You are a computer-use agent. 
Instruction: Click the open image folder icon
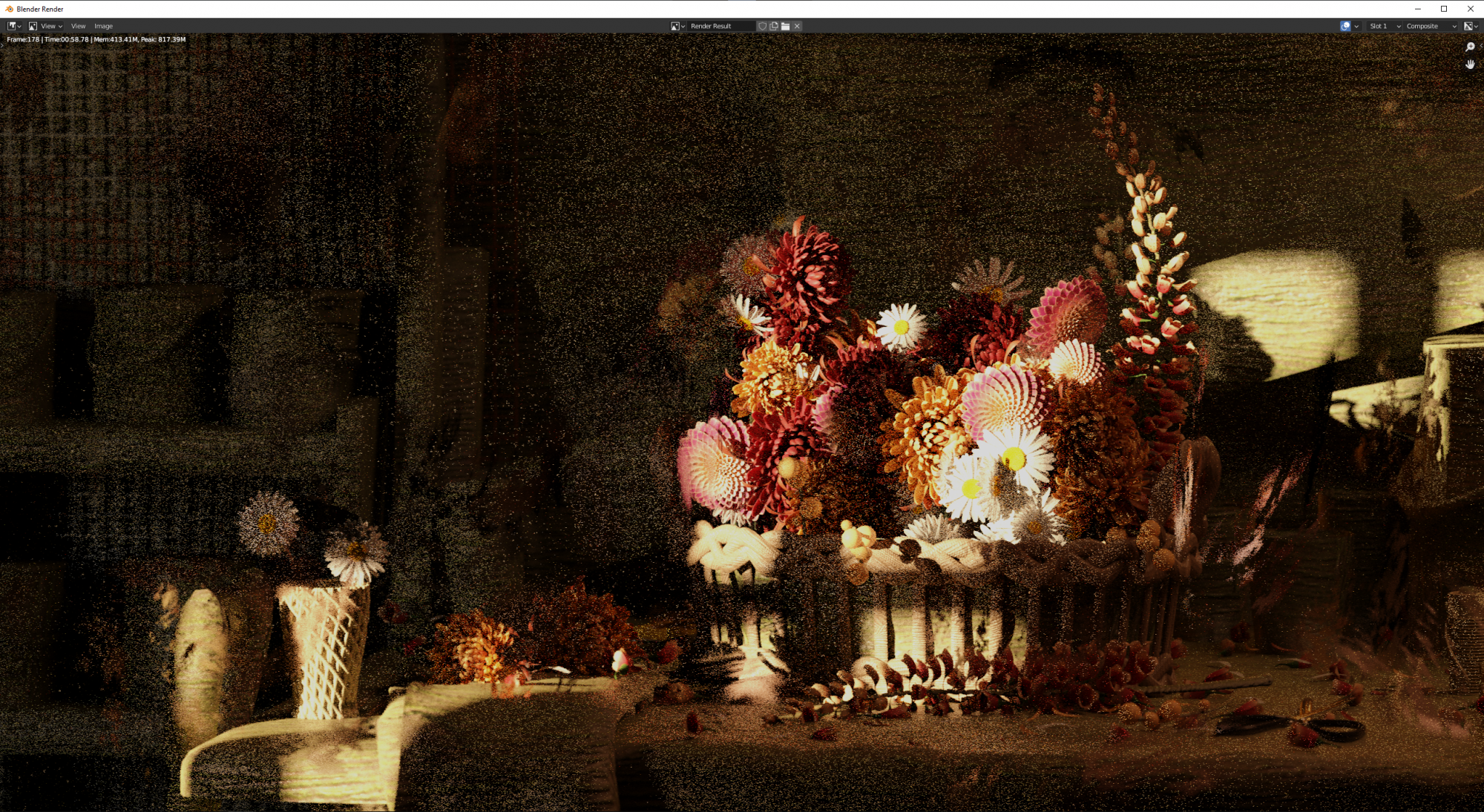[785, 26]
